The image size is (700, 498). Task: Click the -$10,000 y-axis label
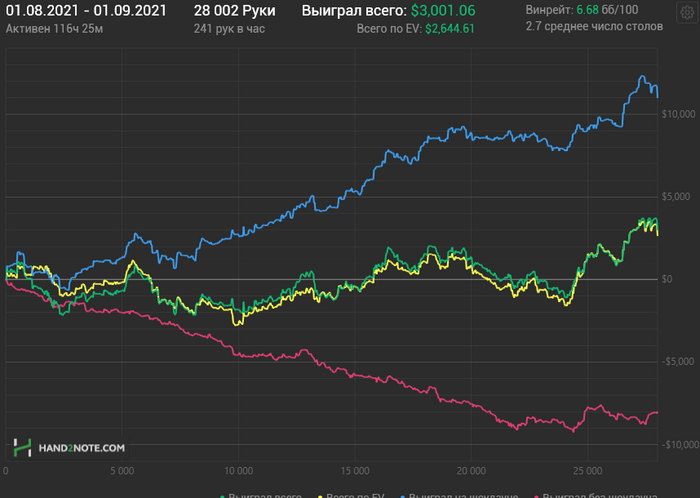(x=680, y=444)
